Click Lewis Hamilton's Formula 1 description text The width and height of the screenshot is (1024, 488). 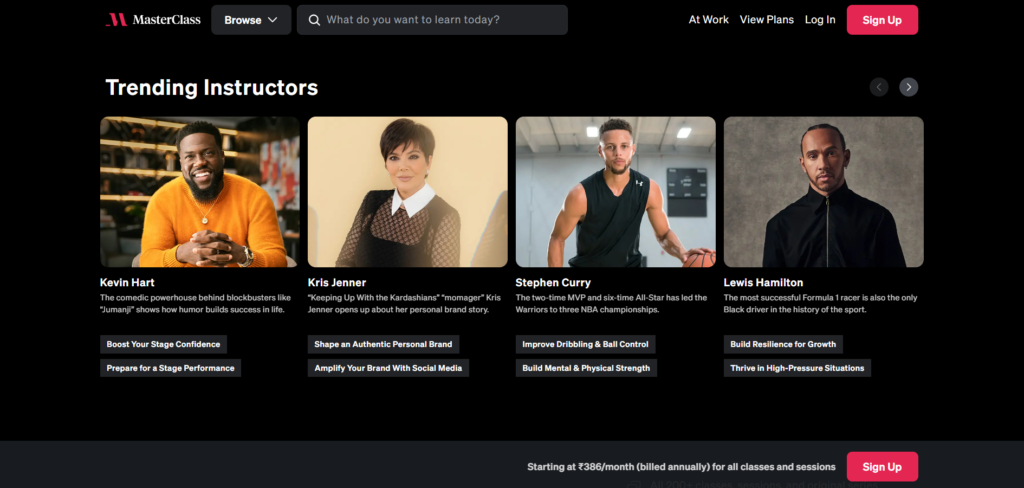pyautogui.click(x=820, y=303)
